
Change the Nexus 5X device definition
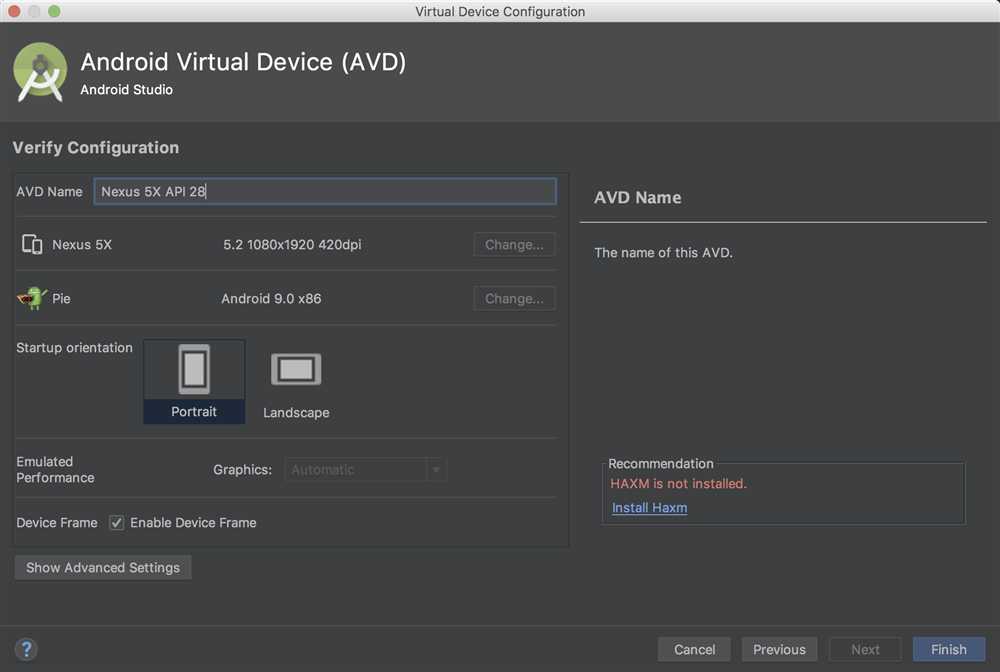514,245
